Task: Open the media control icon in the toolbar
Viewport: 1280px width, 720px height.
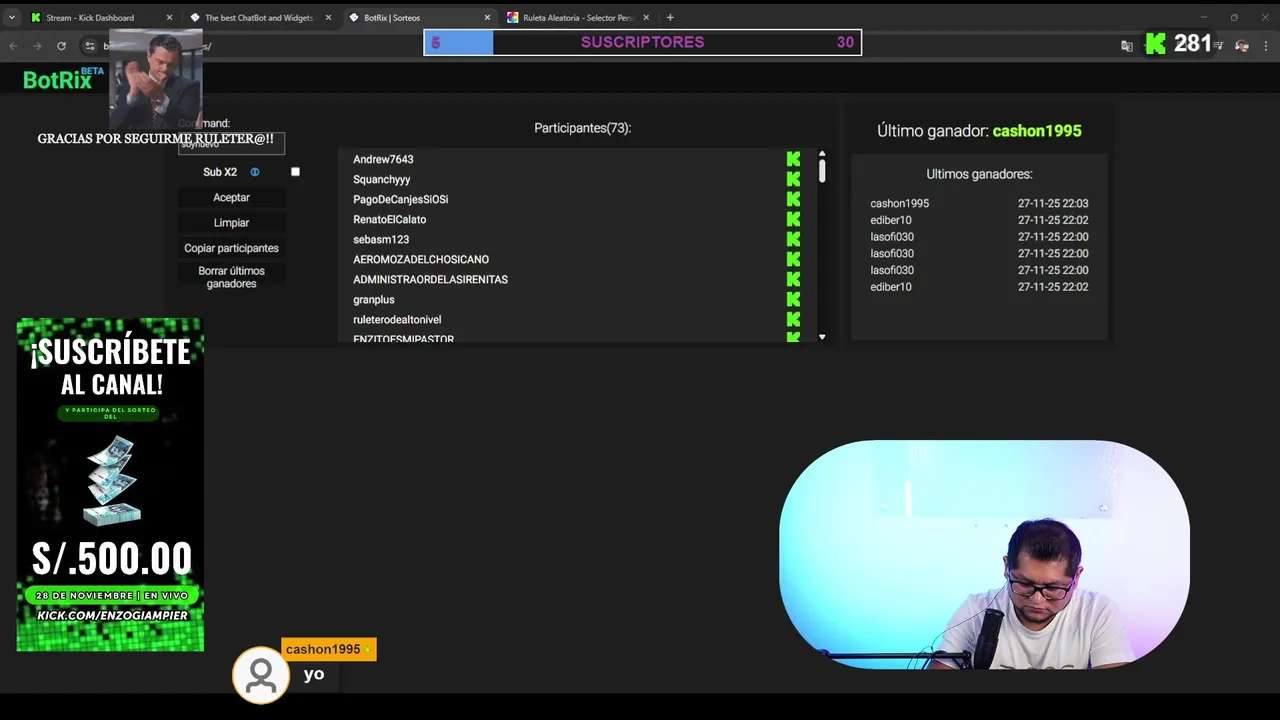Action: [1218, 45]
